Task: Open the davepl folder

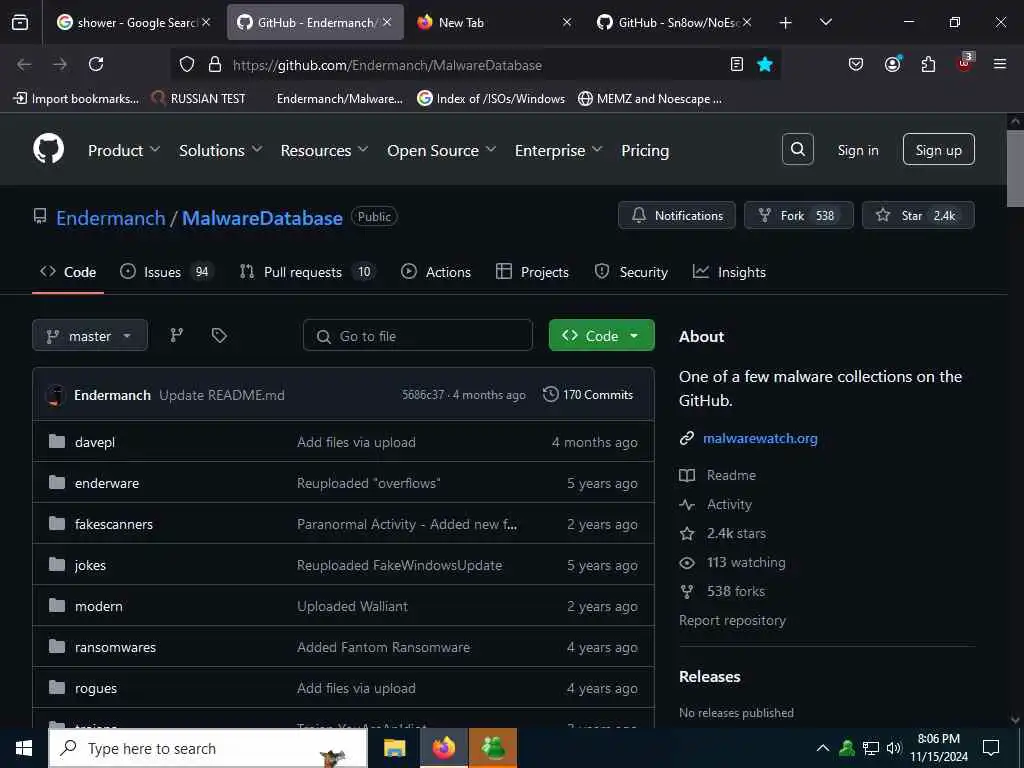Action: pos(95,442)
